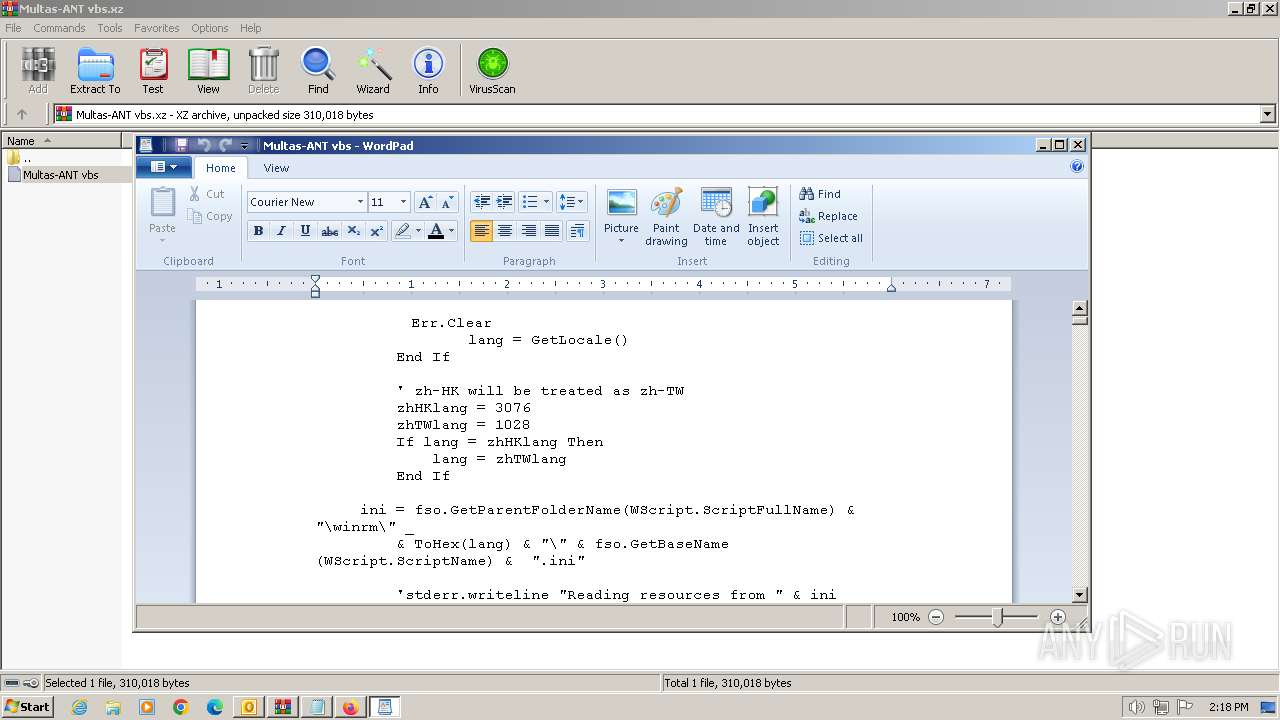Select the Home tab in WordPad
Image resolution: width=1280 pixels, height=720 pixels.
click(x=221, y=168)
